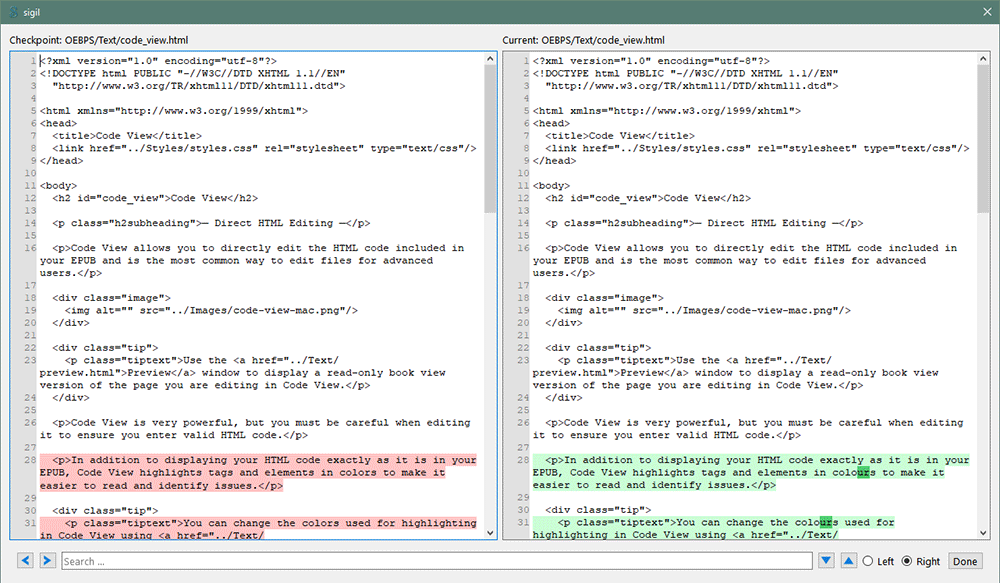Click the Checkpoint pane scroll-down arrow
This screenshot has width=1000, height=583.
pos(490,533)
